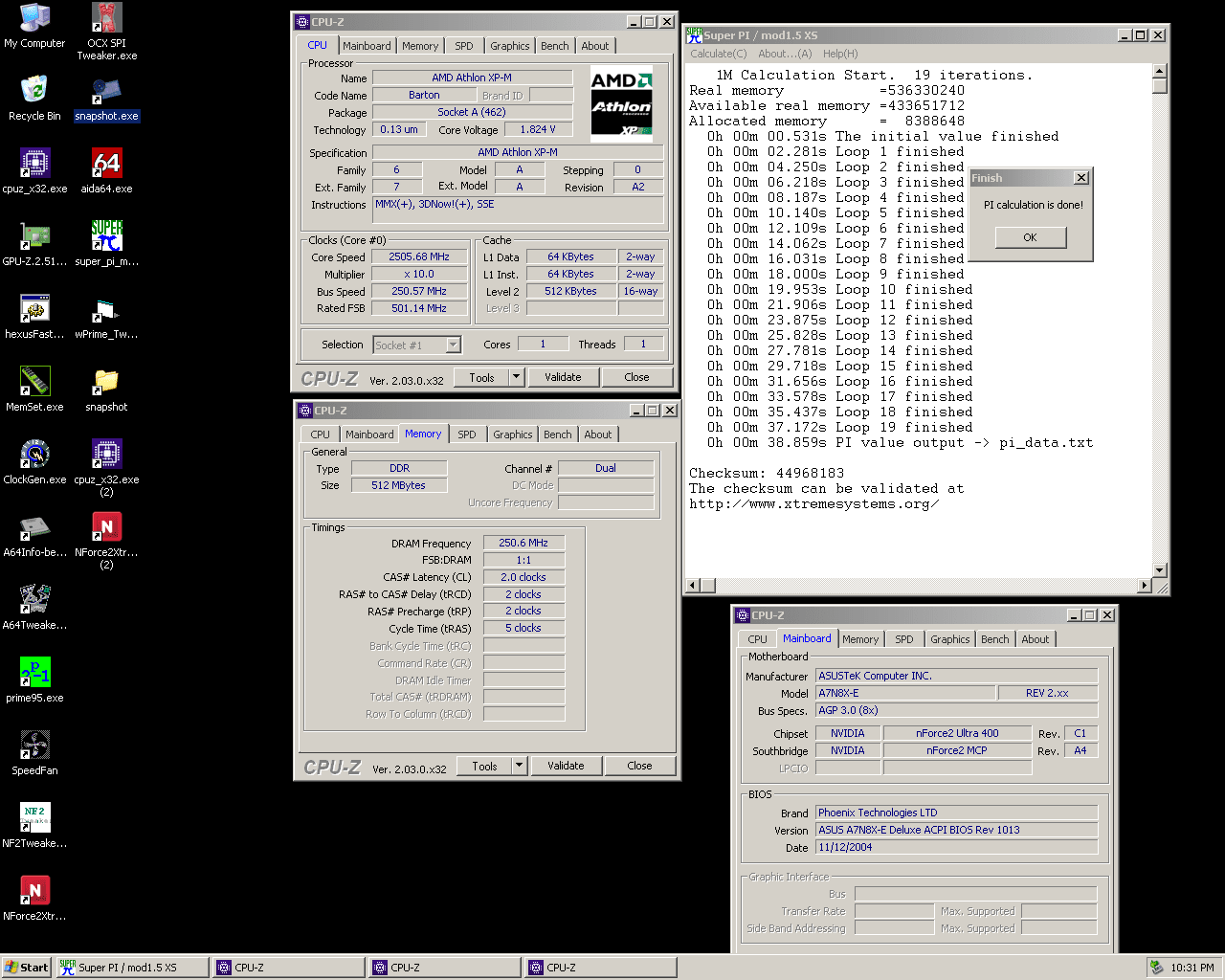This screenshot has height=980, width=1225.
Task: Click Super PI vertical scrollbar down arrow
Action: tap(1160, 570)
